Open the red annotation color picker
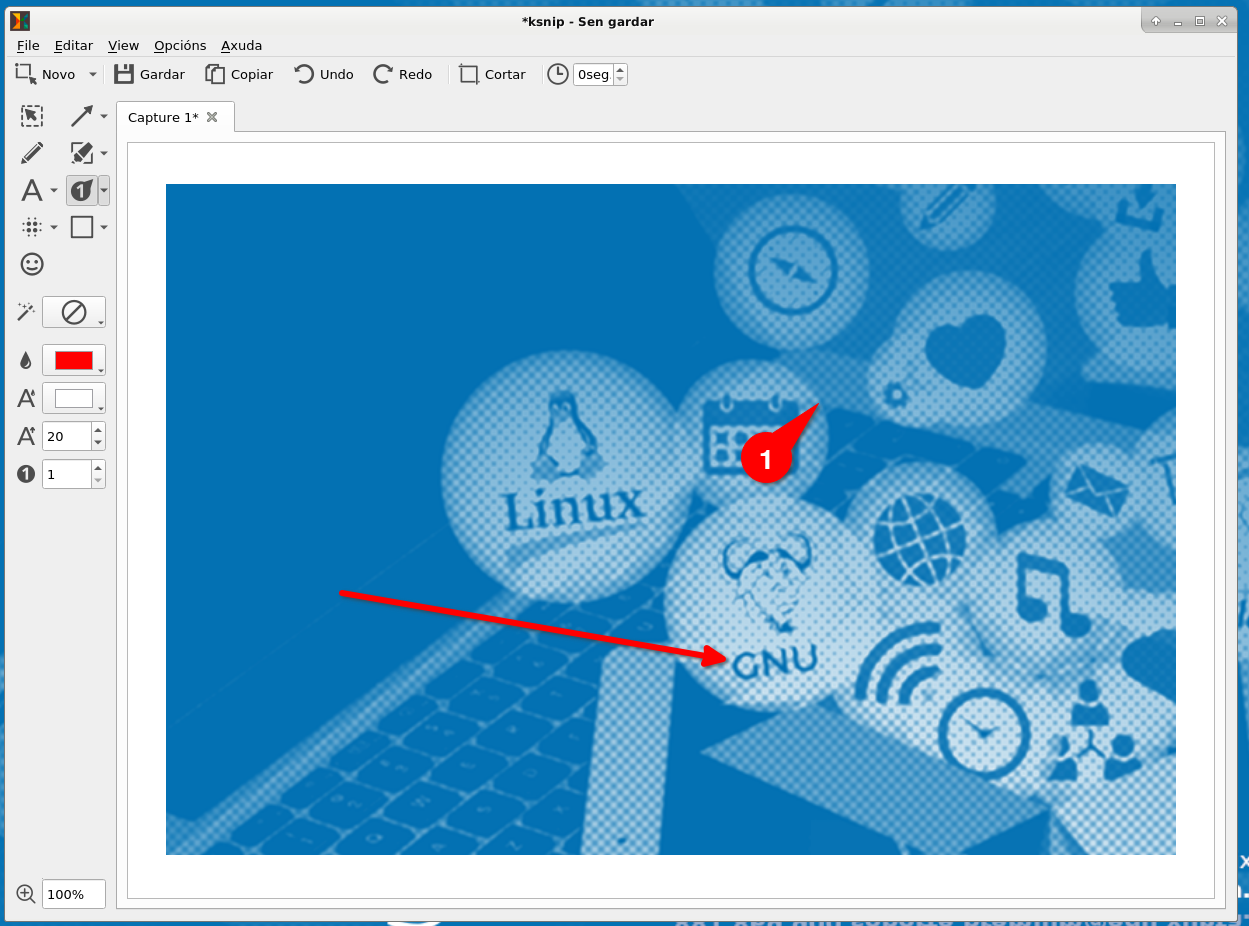Image resolution: width=1249 pixels, height=926 pixels. pyautogui.click(x=74, y=360)
